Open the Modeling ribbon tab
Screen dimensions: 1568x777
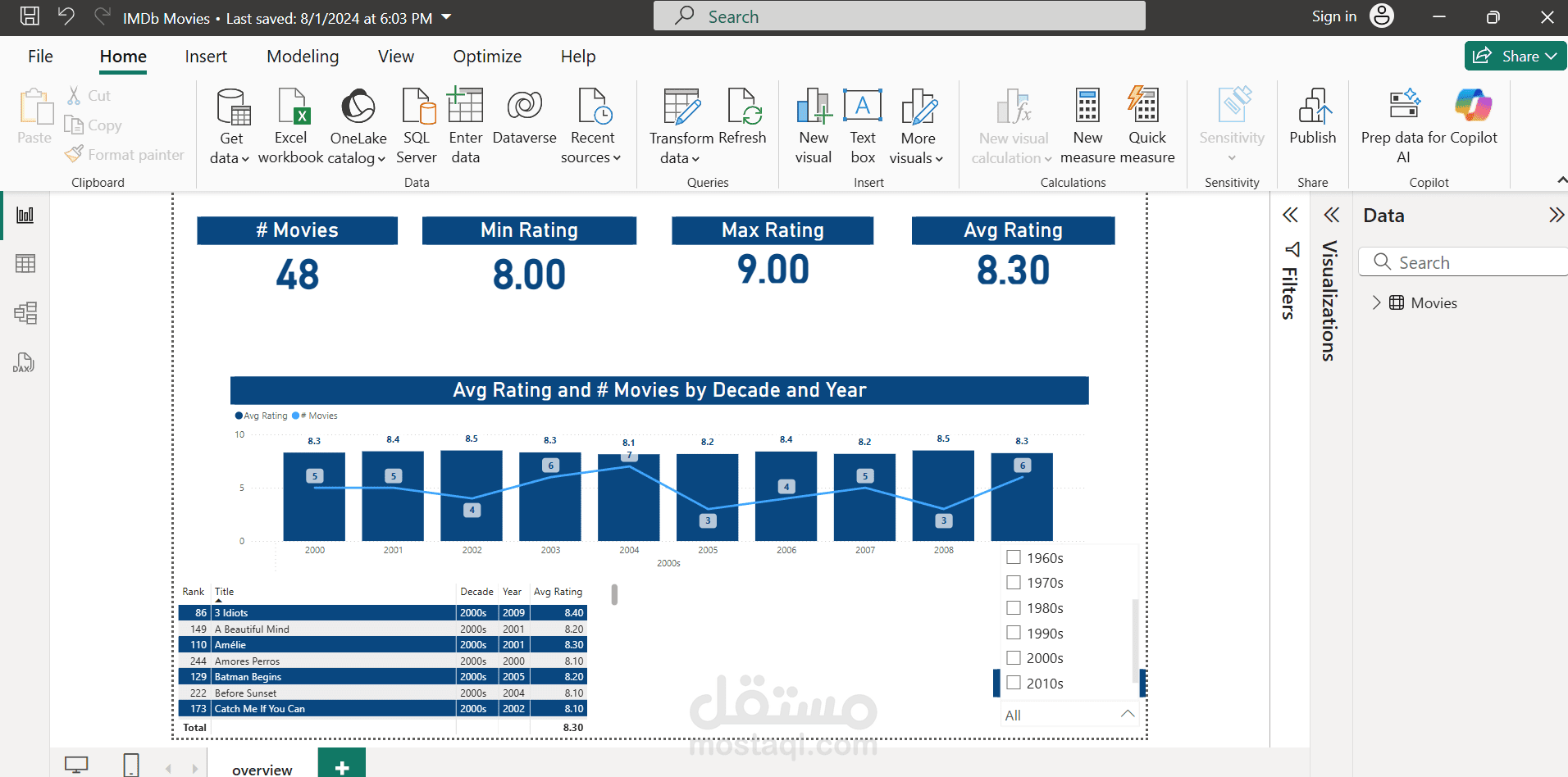(x=303, y=56)
